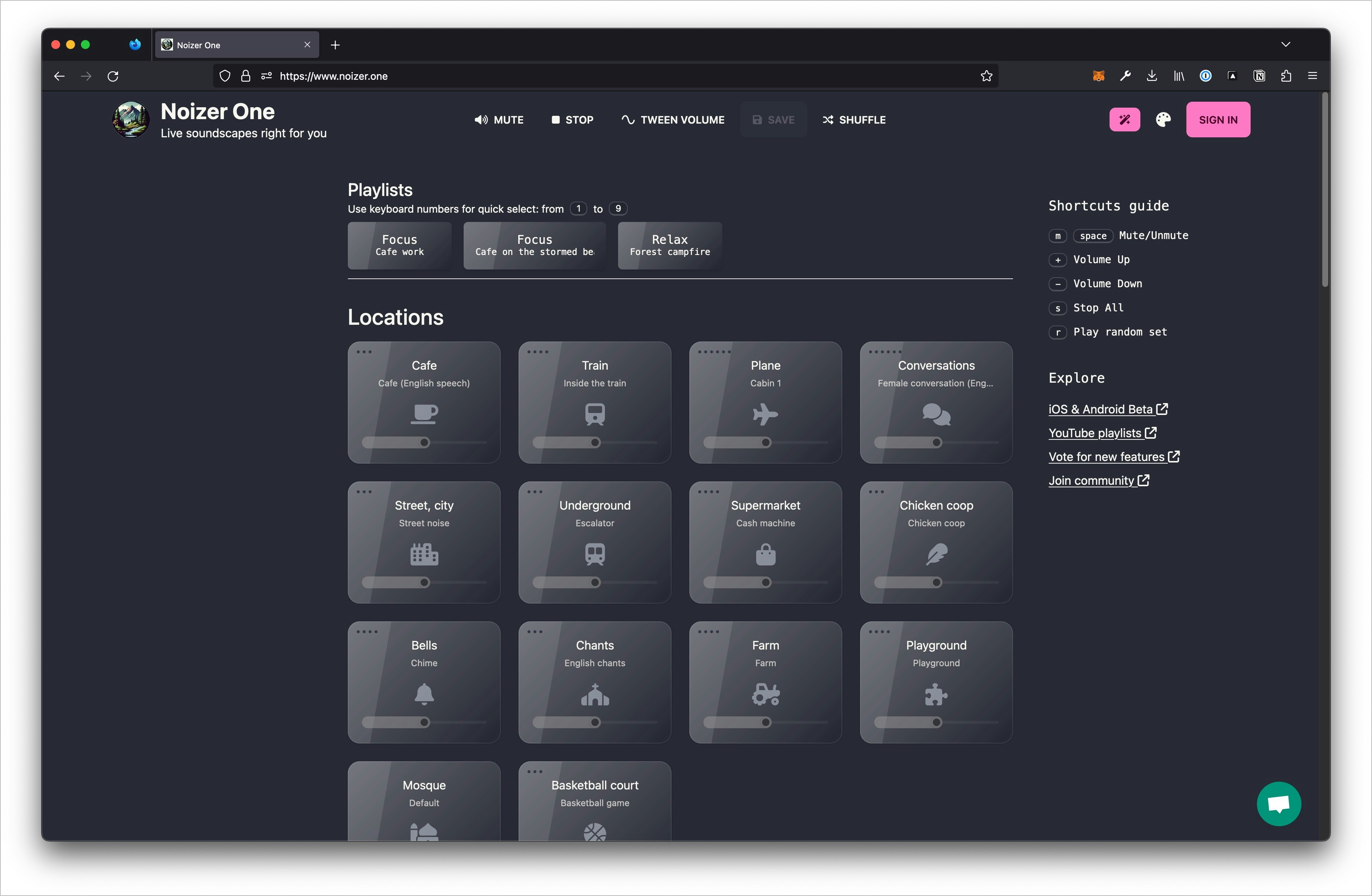The image size is (1372, 896).
Task: Open the Join community link
Action: point(1099,480)
